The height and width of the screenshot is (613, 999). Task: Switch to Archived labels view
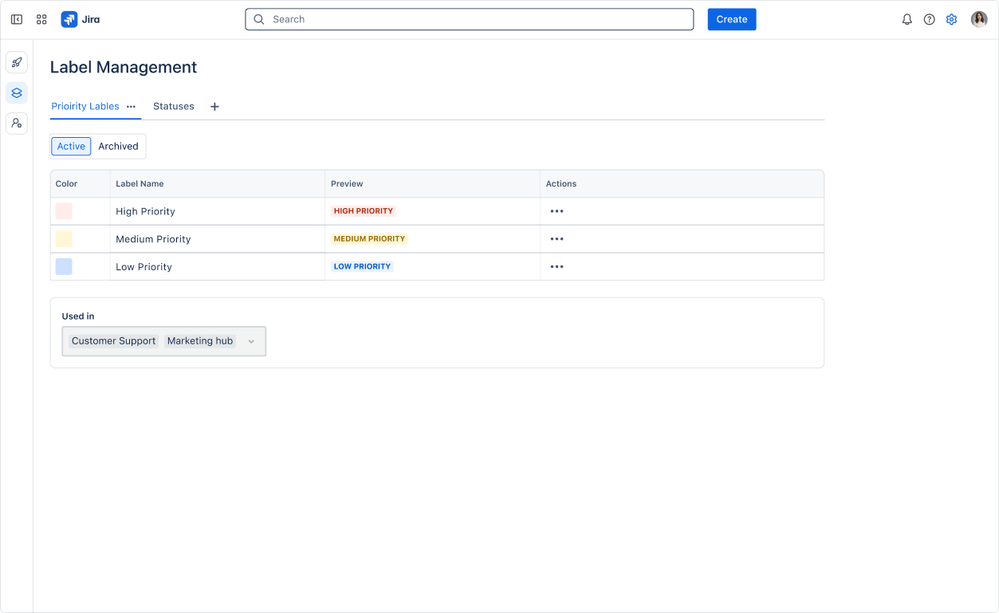[118, 146]
